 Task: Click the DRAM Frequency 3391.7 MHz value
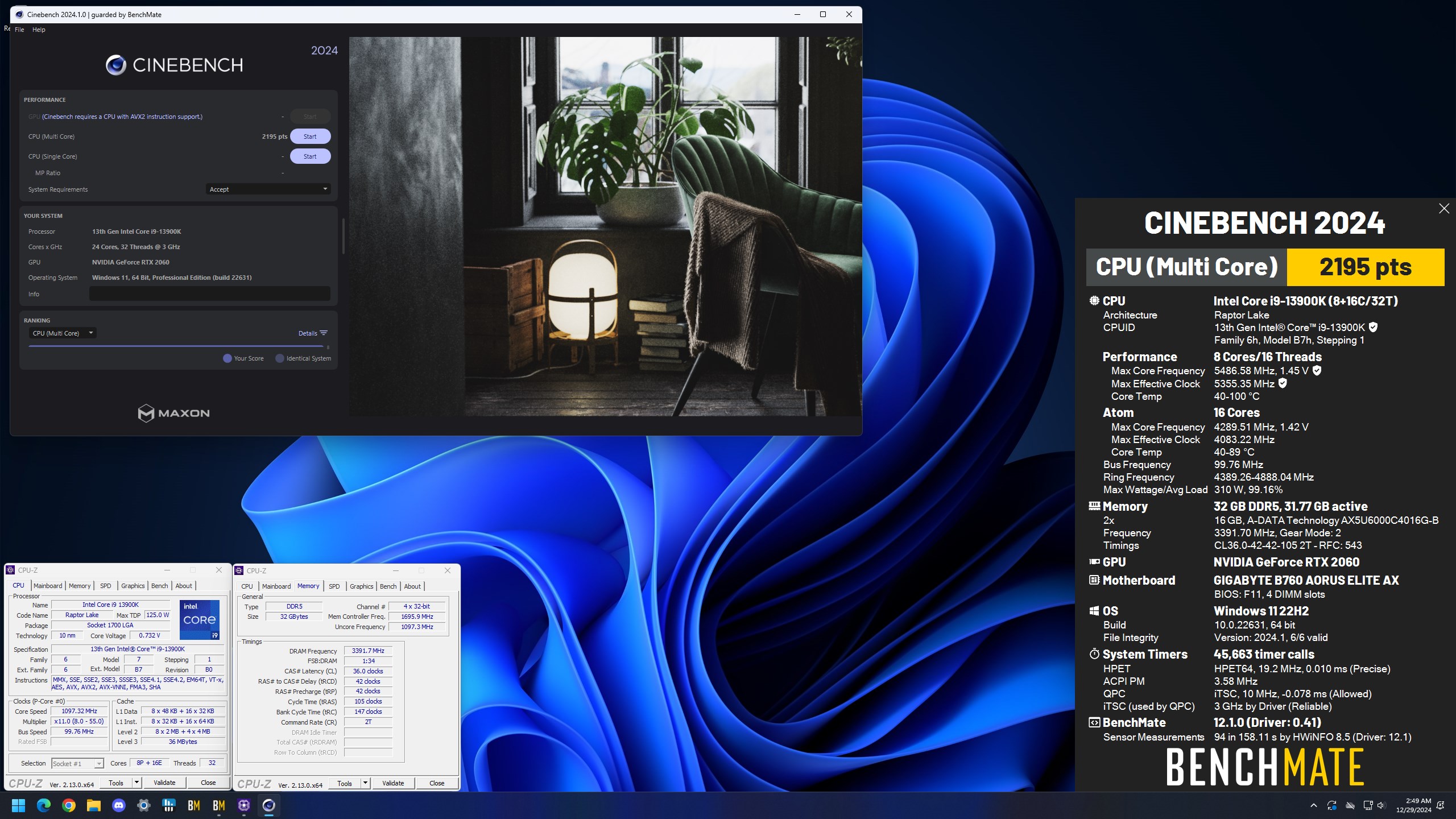tap(368, 651)
